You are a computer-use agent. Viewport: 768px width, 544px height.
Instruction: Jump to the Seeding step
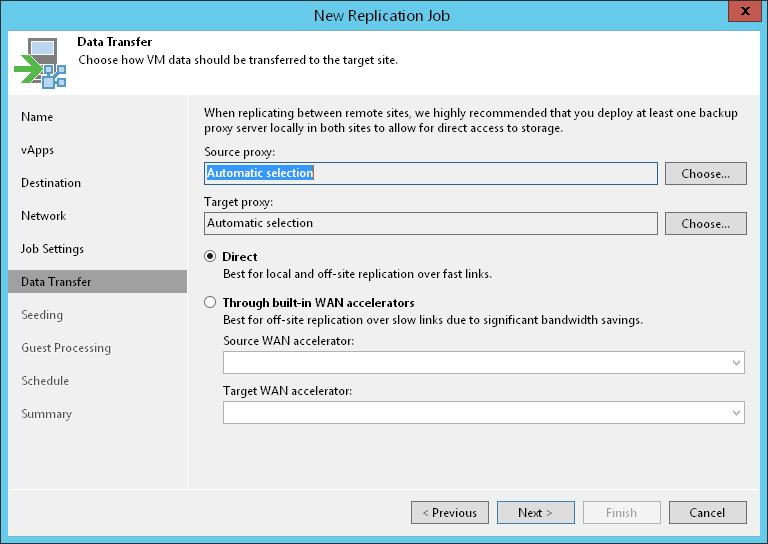click(42, 315)
